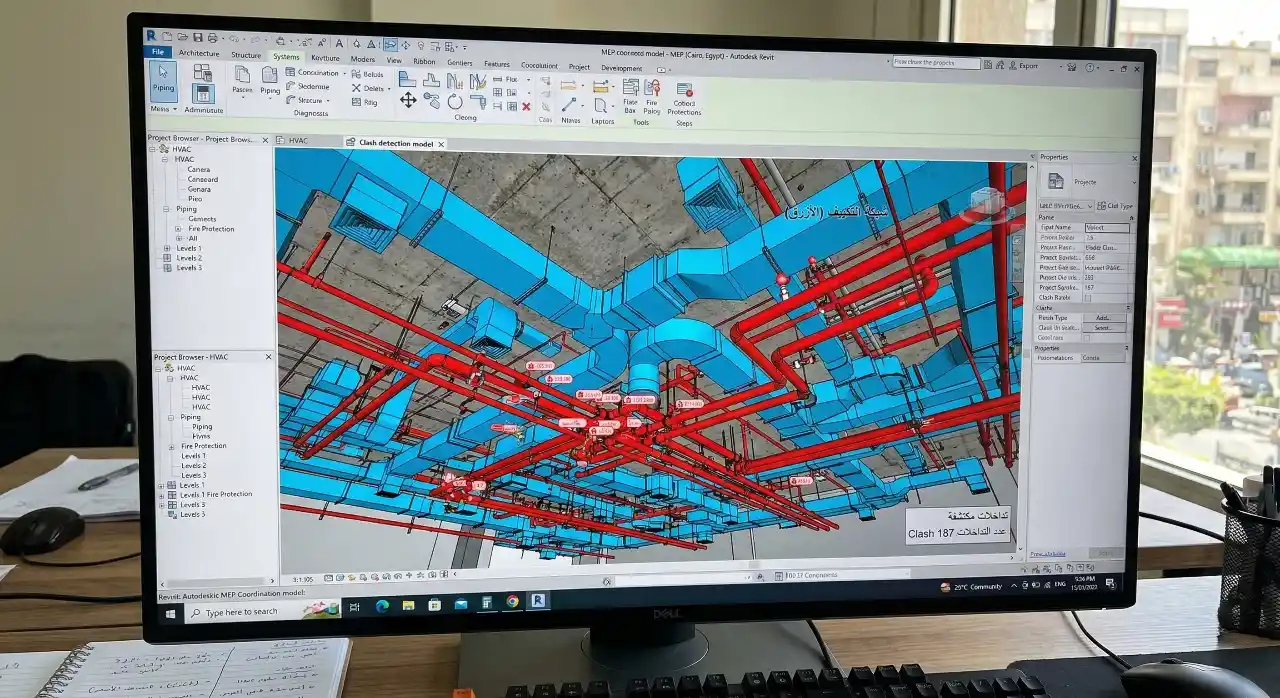Toggle the Clash Batele checkbox

pos(1088,298)
